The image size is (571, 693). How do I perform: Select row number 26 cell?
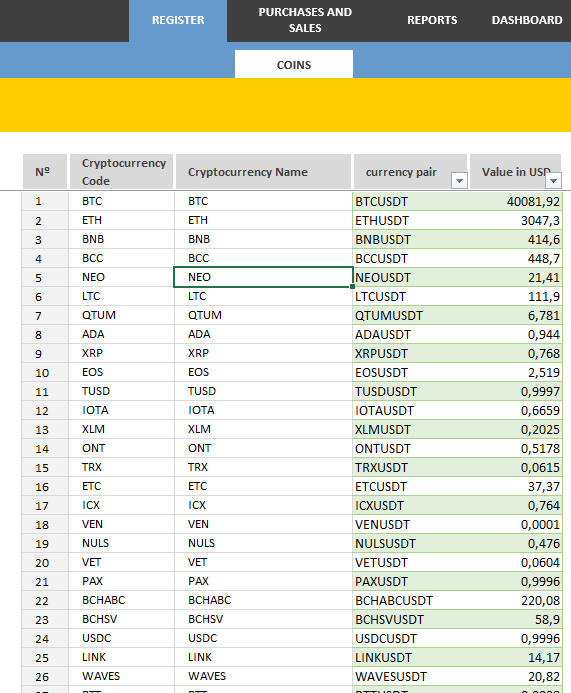point(45,677)
